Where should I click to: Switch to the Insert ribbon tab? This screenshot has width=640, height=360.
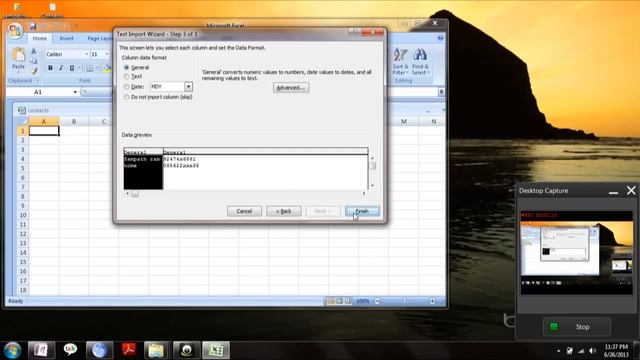[67, 38]
